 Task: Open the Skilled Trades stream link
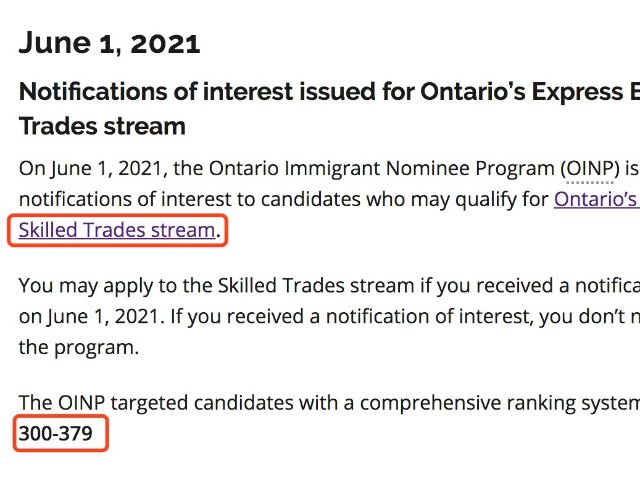[x=117, y=230]
